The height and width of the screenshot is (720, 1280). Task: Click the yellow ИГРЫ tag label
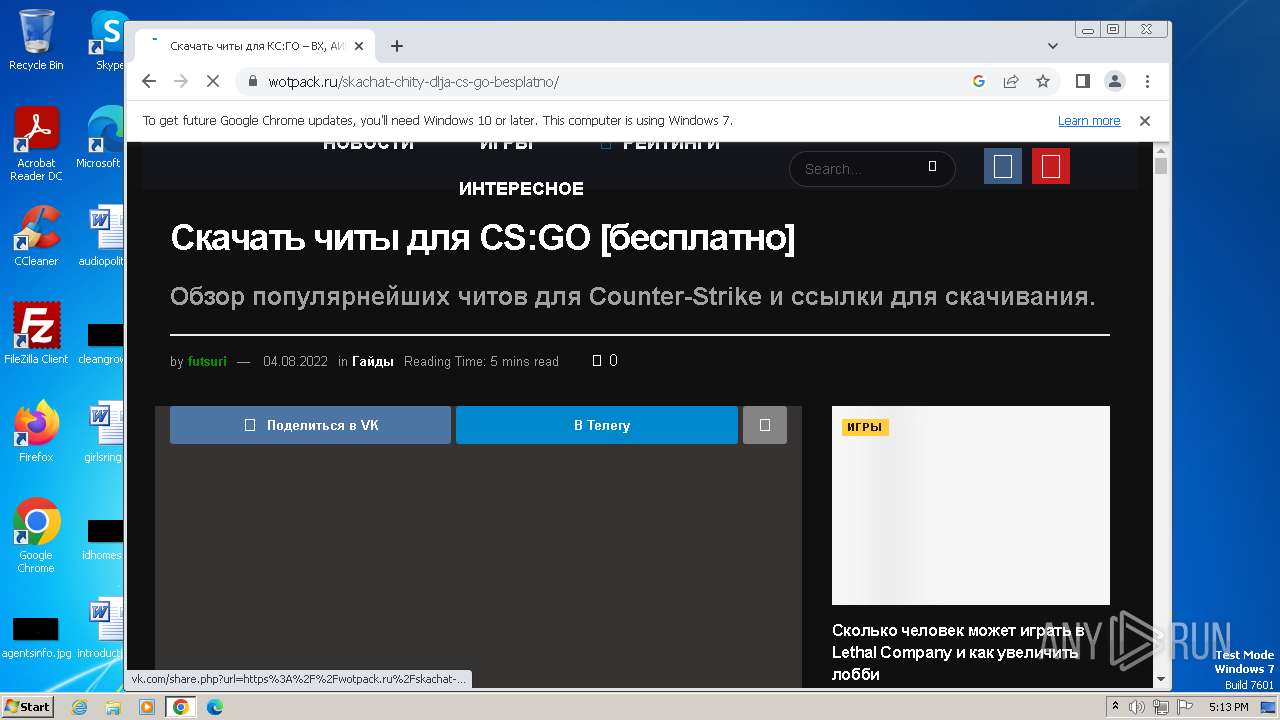point(865,427)
